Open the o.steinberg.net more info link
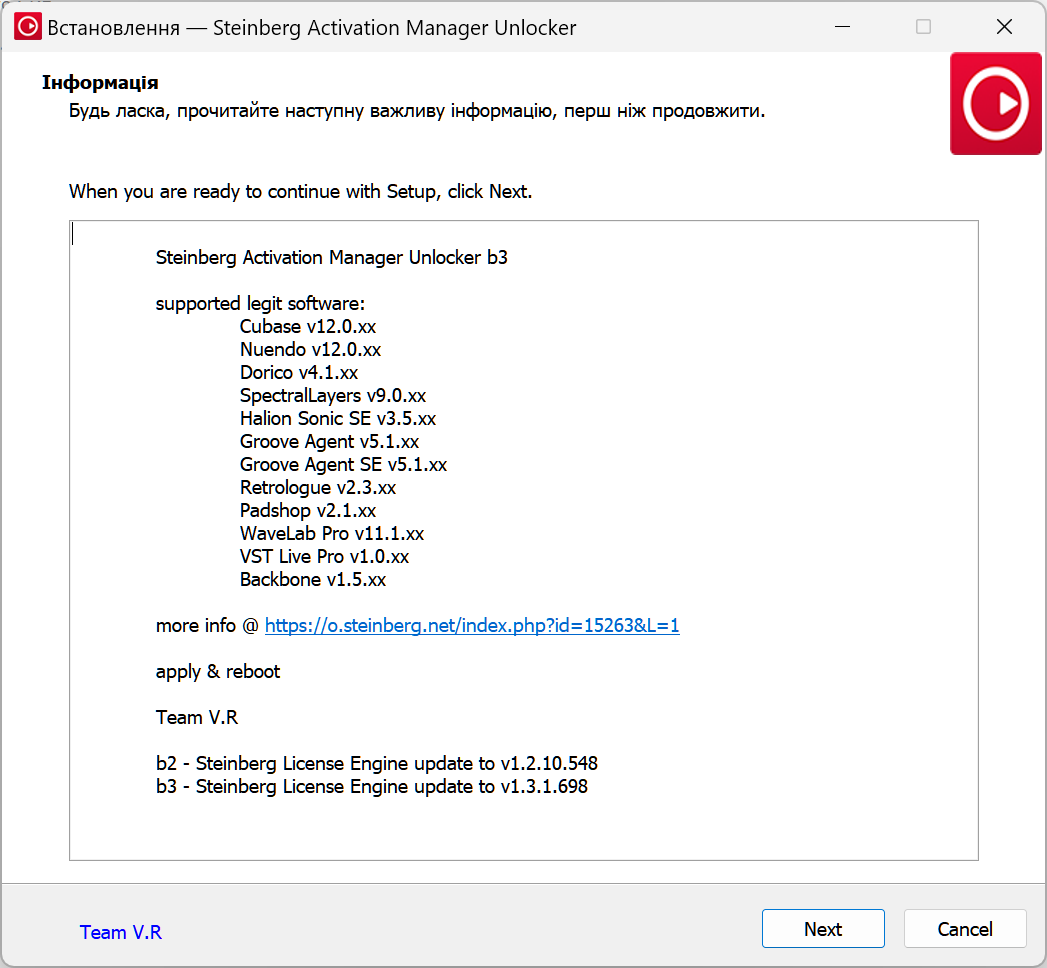Screen dimensions: 1047x968 (x=472, y=626)
